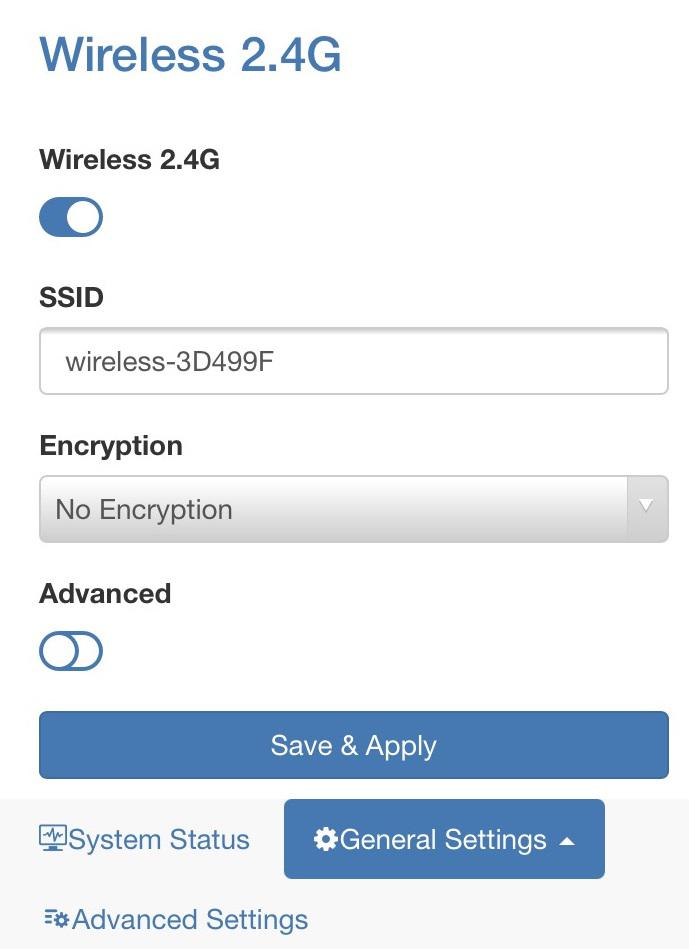
Task: Click the Advanced field label
Action: [x=105, y=593]
